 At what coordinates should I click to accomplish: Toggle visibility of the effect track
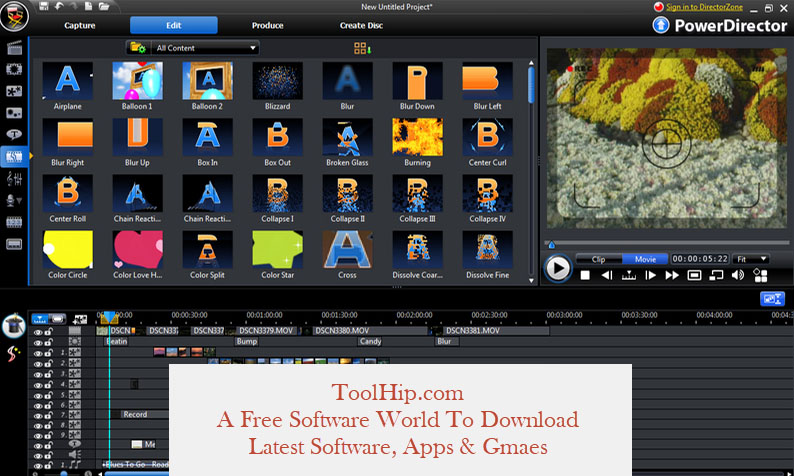37,343
